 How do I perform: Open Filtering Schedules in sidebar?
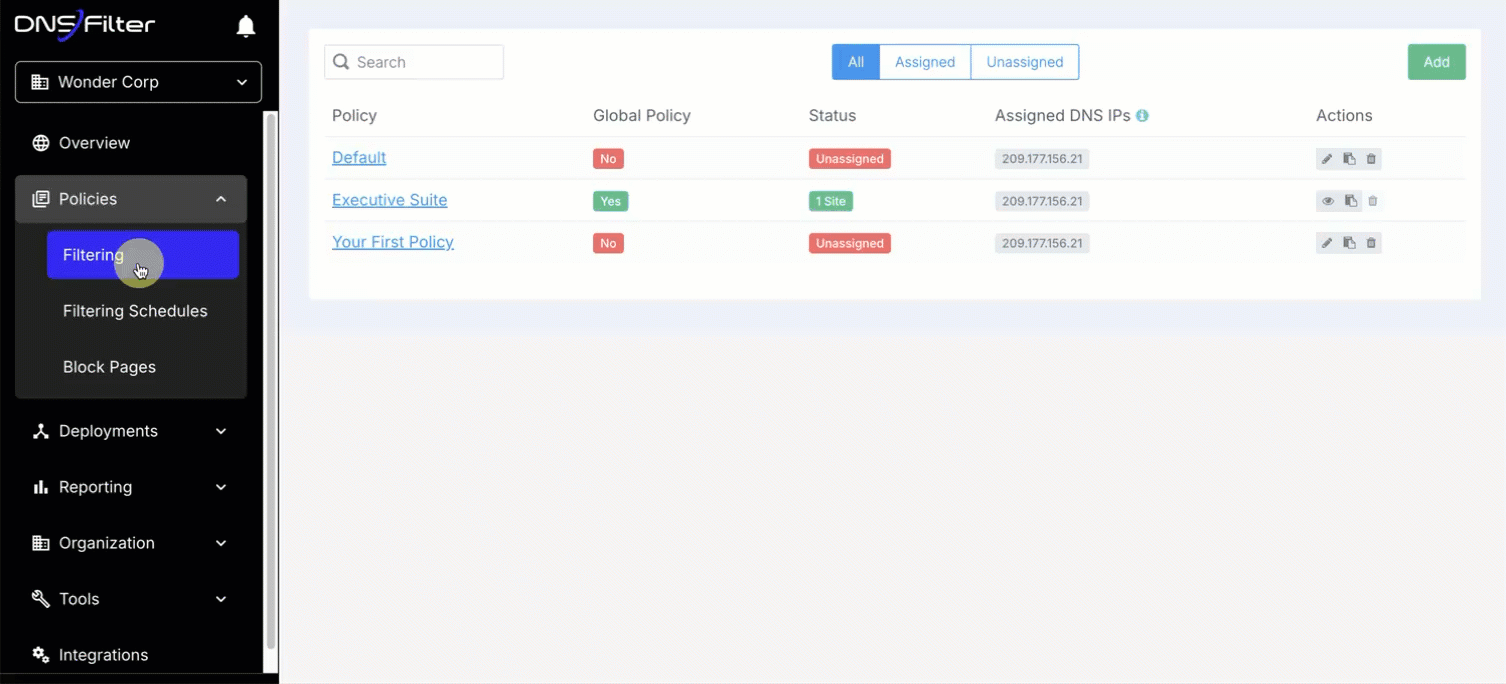tap(135, 311)
